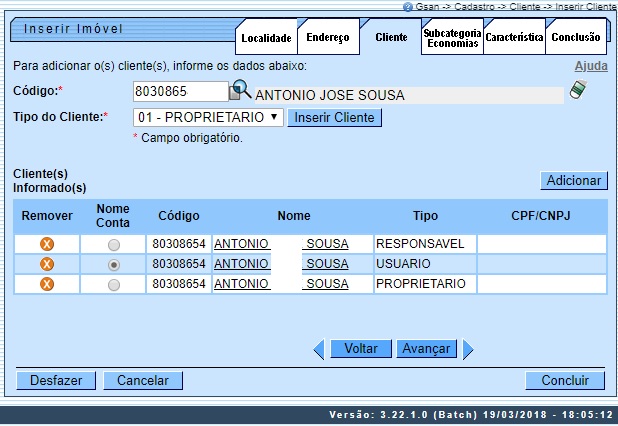Select Nome Conta radio for USUARIO row
Viewport: 618px width, 426px height.
tap(113, 264)
